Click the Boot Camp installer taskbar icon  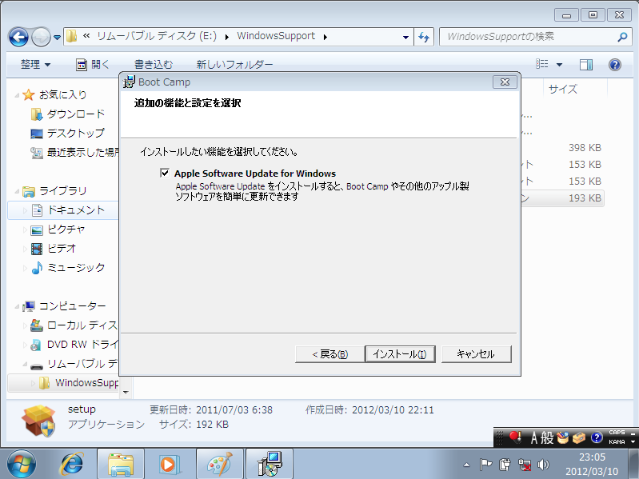point(269,464)
